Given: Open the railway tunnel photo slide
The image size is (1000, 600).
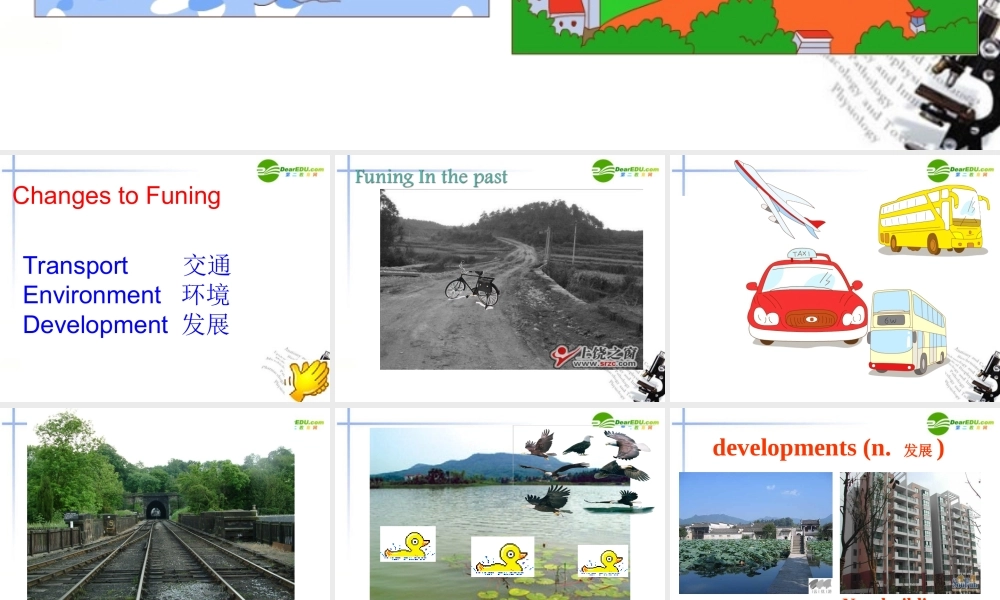Looking at the screenshot, I should (x=161, y=505).
